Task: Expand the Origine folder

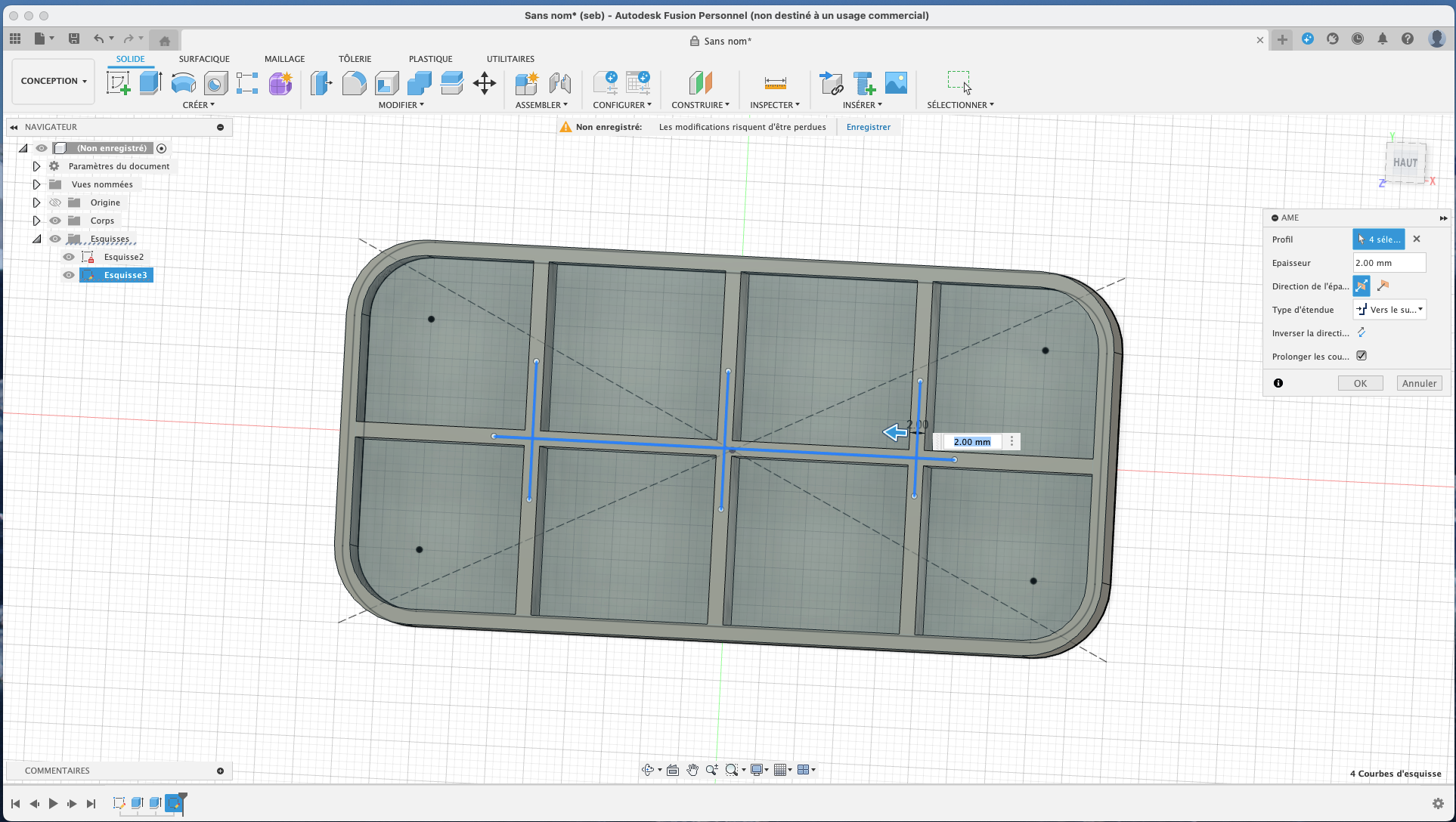Action: (x=36, y=202)
